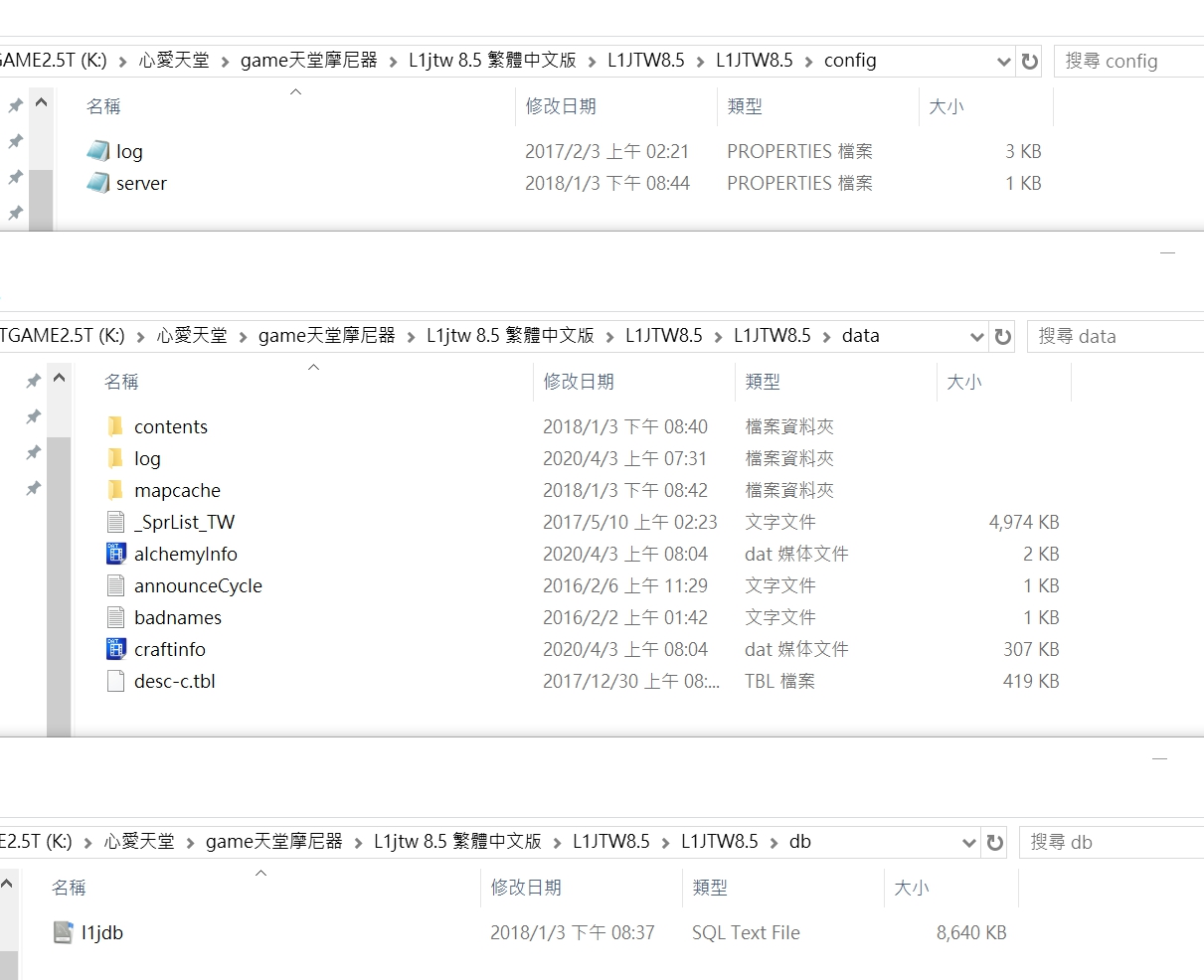
Task: Select the alchemyInfo dat file icon
Action: pyautogui.click(x=115, y=554)
